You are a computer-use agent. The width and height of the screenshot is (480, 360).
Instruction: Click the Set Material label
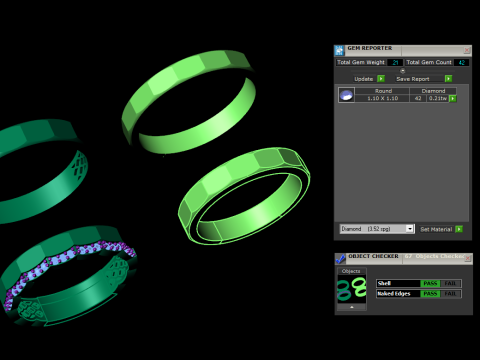click(x=436, y=229)
